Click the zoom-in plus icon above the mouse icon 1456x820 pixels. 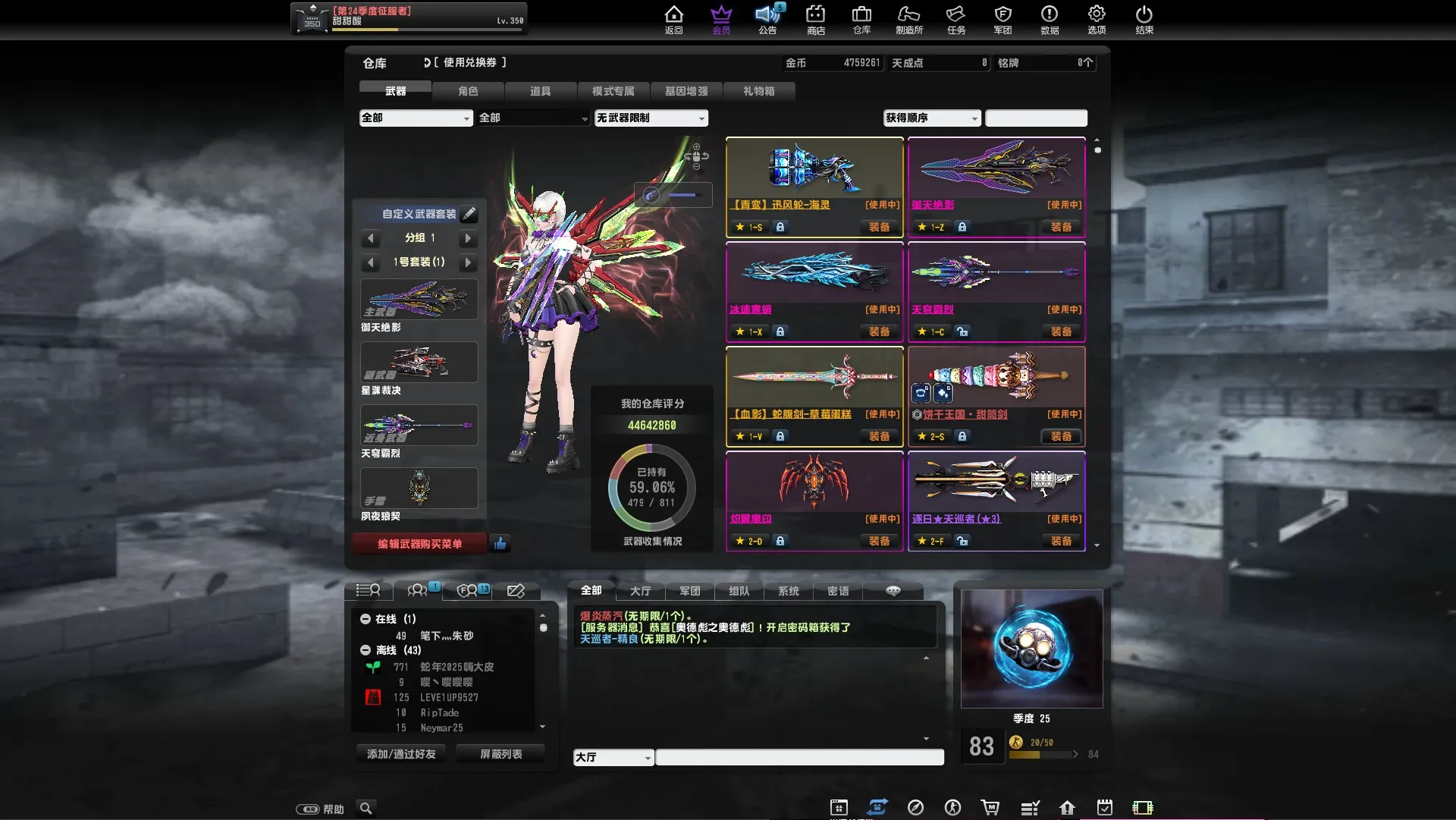point(696,147)
